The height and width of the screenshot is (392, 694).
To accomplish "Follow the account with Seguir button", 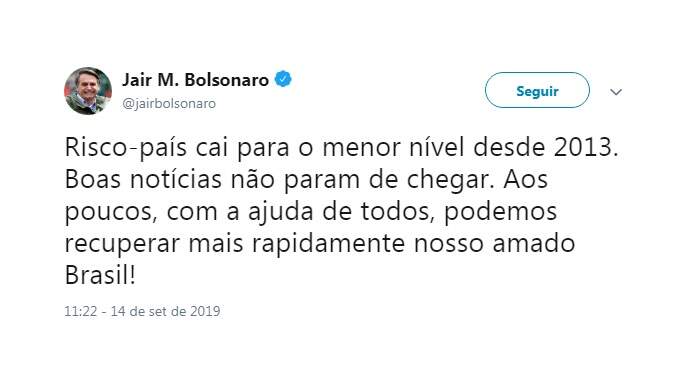I will click(537, 90).
